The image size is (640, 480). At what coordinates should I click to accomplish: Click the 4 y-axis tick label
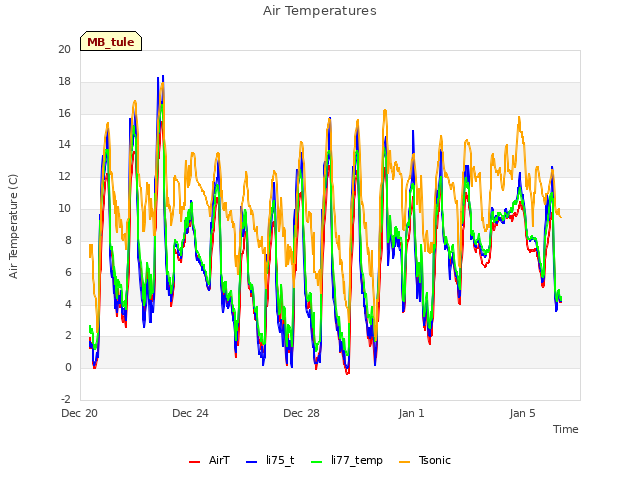[68, 304]
